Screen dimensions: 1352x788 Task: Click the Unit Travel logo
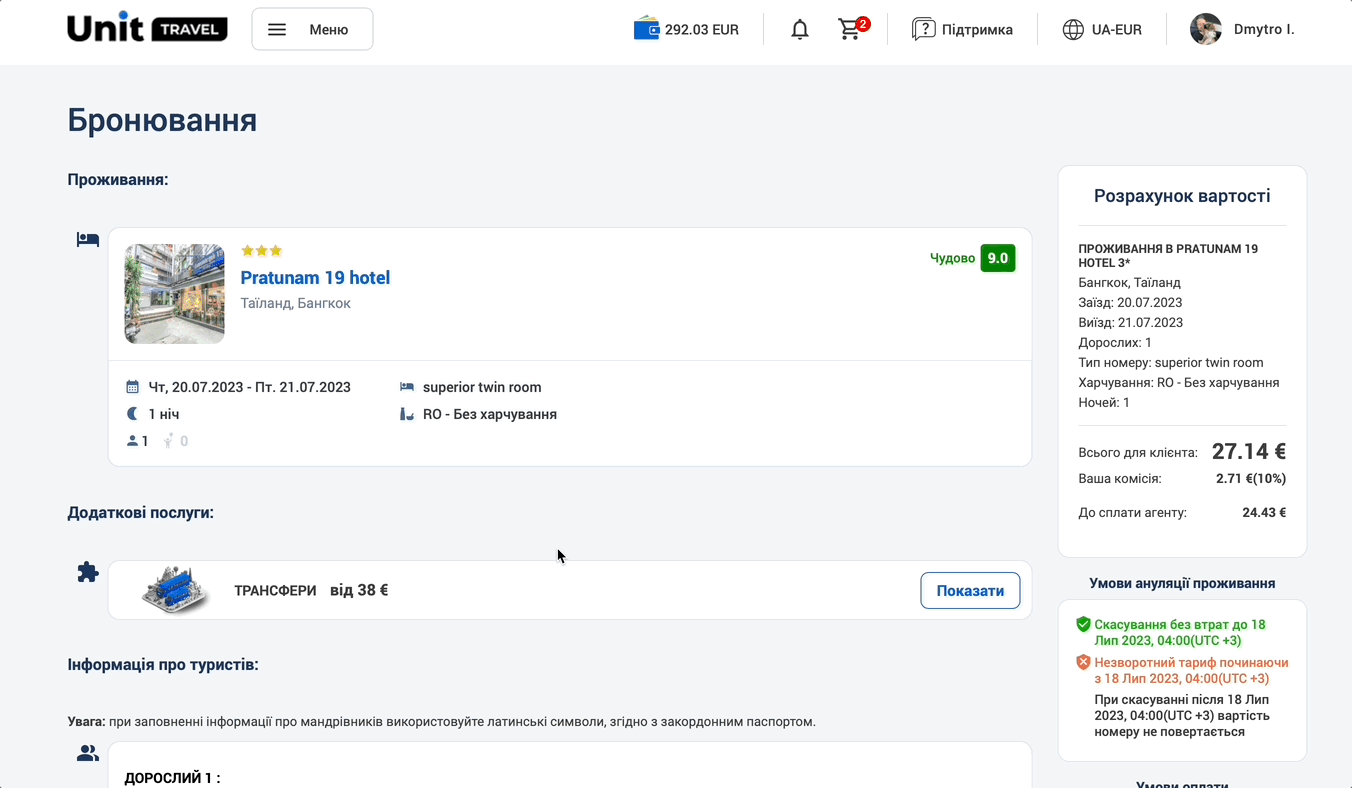coord(147,29)
